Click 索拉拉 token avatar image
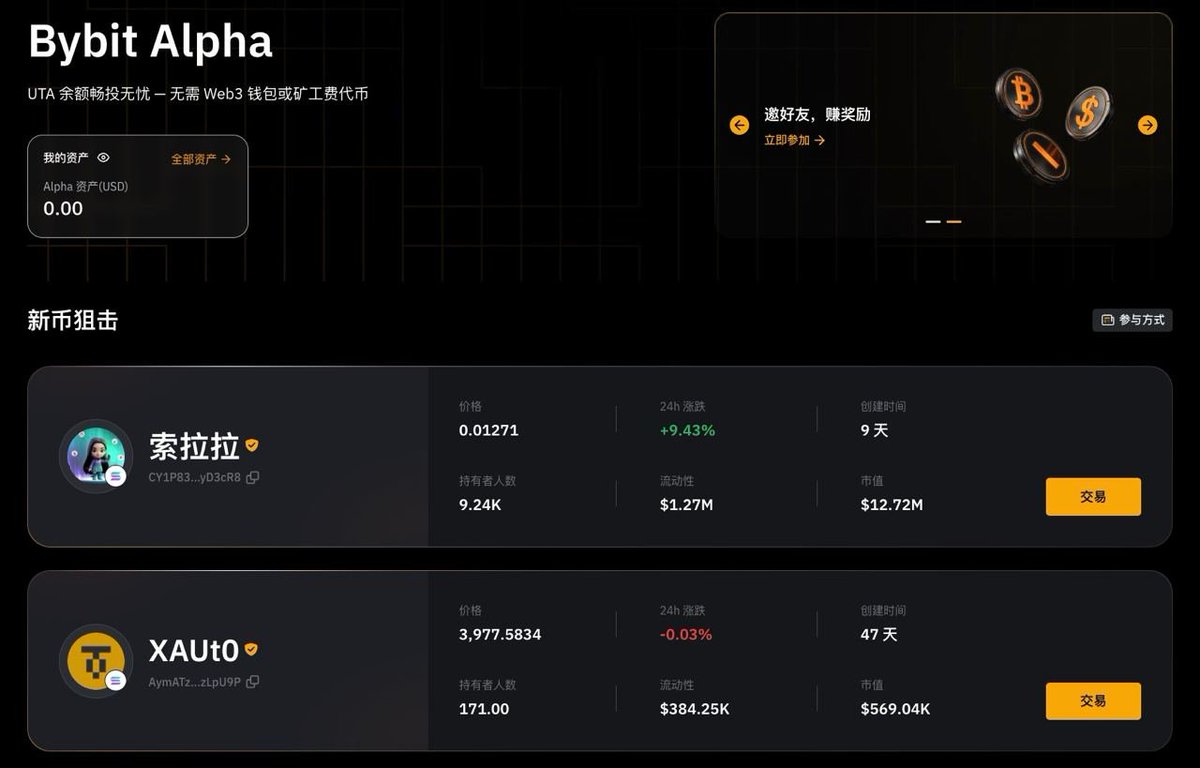 94,454
